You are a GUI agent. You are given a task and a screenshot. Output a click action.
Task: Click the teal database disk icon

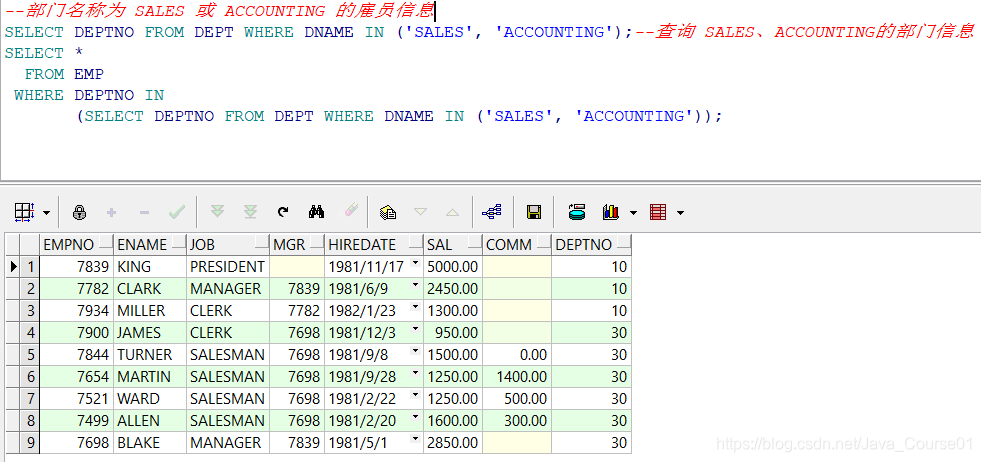[577, 212]
